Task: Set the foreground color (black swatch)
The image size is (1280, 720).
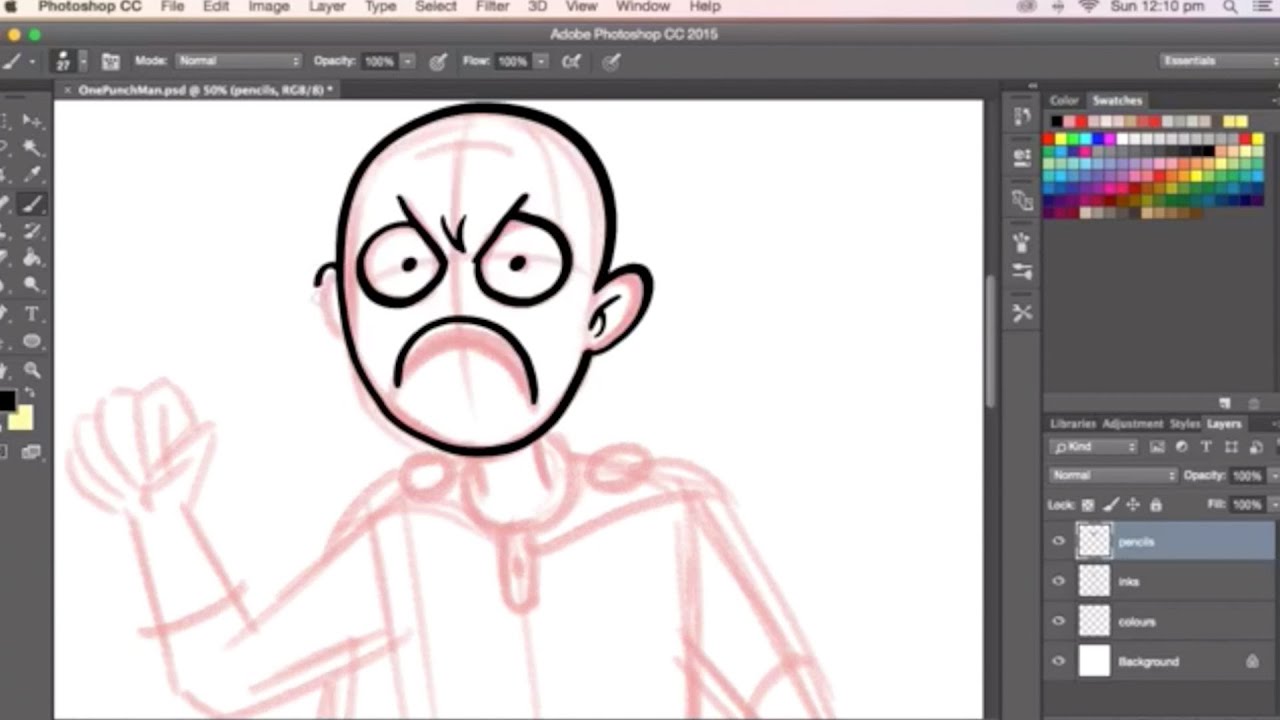Action: tap(7, 401)
